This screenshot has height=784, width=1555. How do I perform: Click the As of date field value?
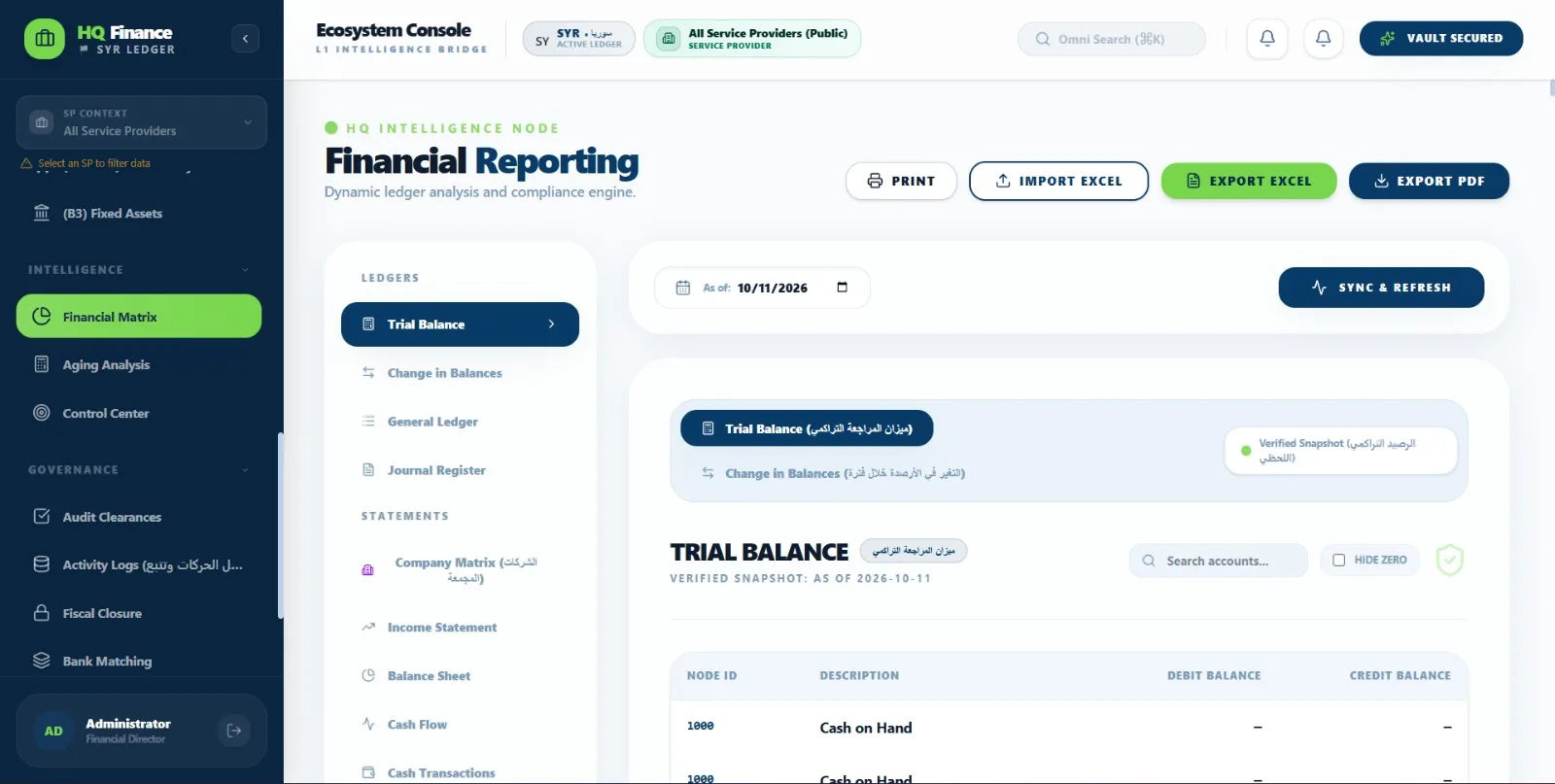pos(773,288)
